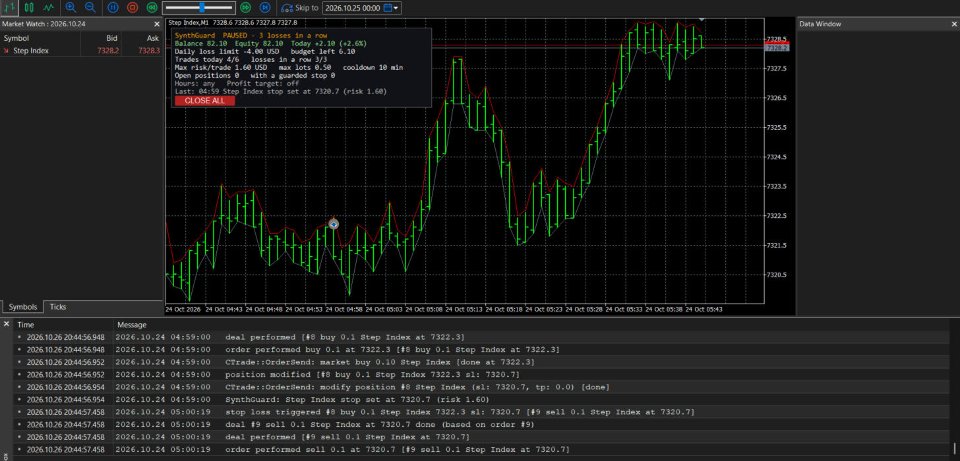
Task: Select log row 'order performed sell 0.1'
Action: click(481, 449)
